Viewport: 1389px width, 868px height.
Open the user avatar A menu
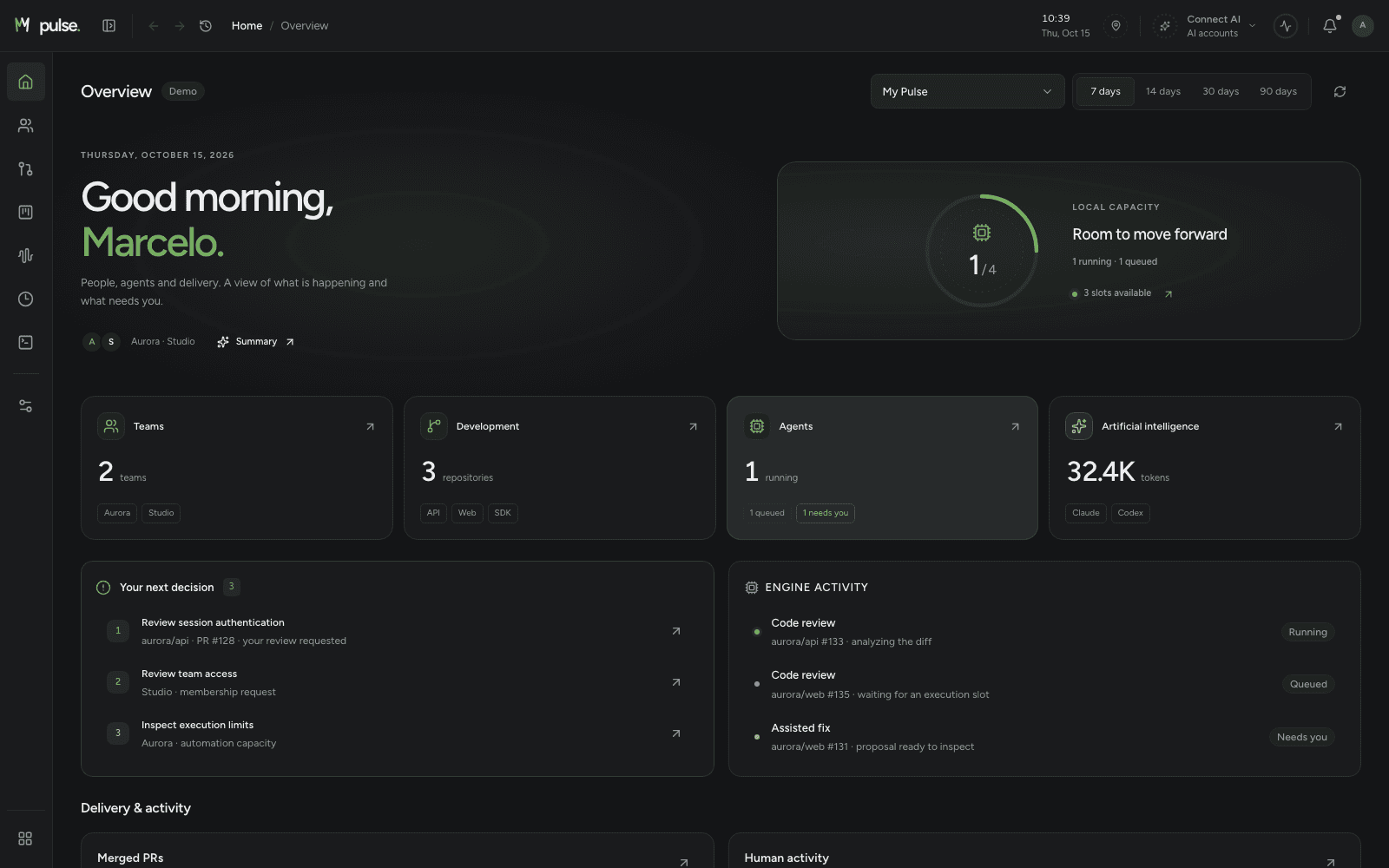coord(1363,26)
